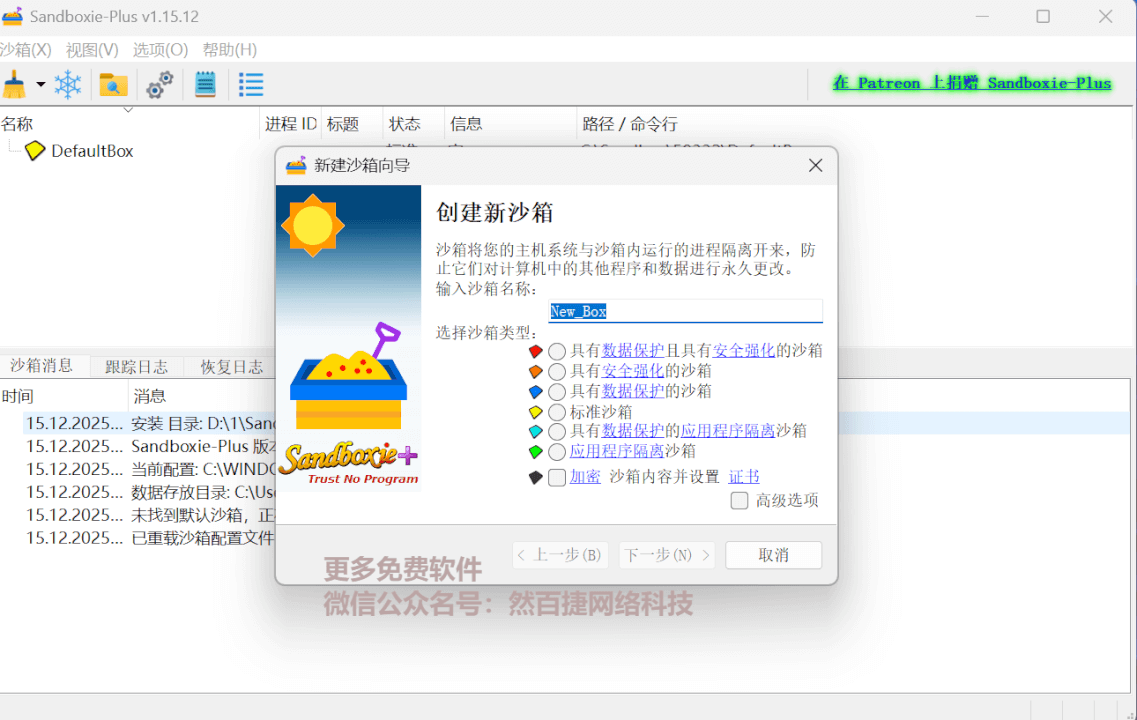Select the 标准沙箱 radio button
This screenshot has height=720, width=1137.
pos(557,411)
